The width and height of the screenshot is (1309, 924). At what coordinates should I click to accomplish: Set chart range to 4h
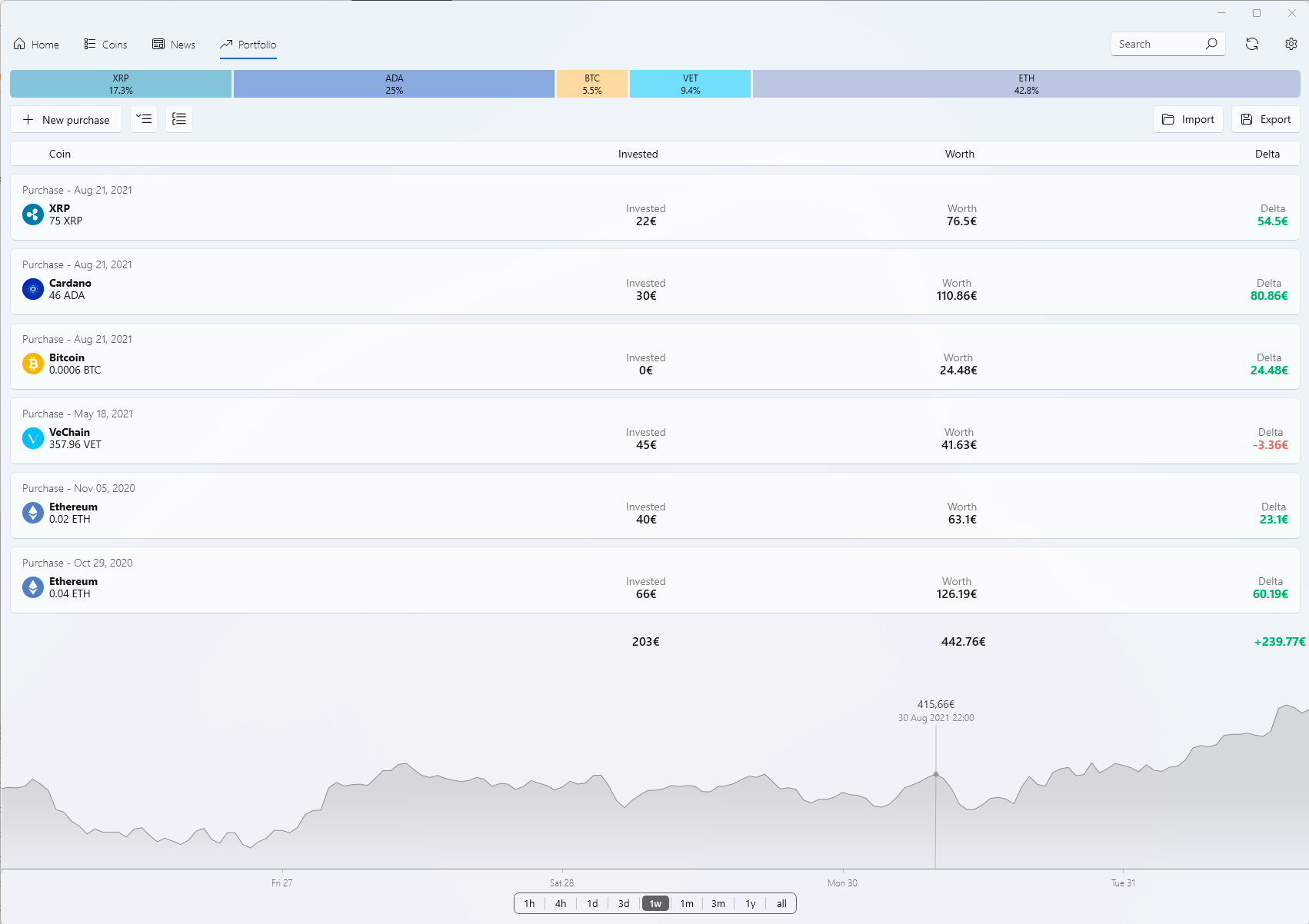(561, 903)
